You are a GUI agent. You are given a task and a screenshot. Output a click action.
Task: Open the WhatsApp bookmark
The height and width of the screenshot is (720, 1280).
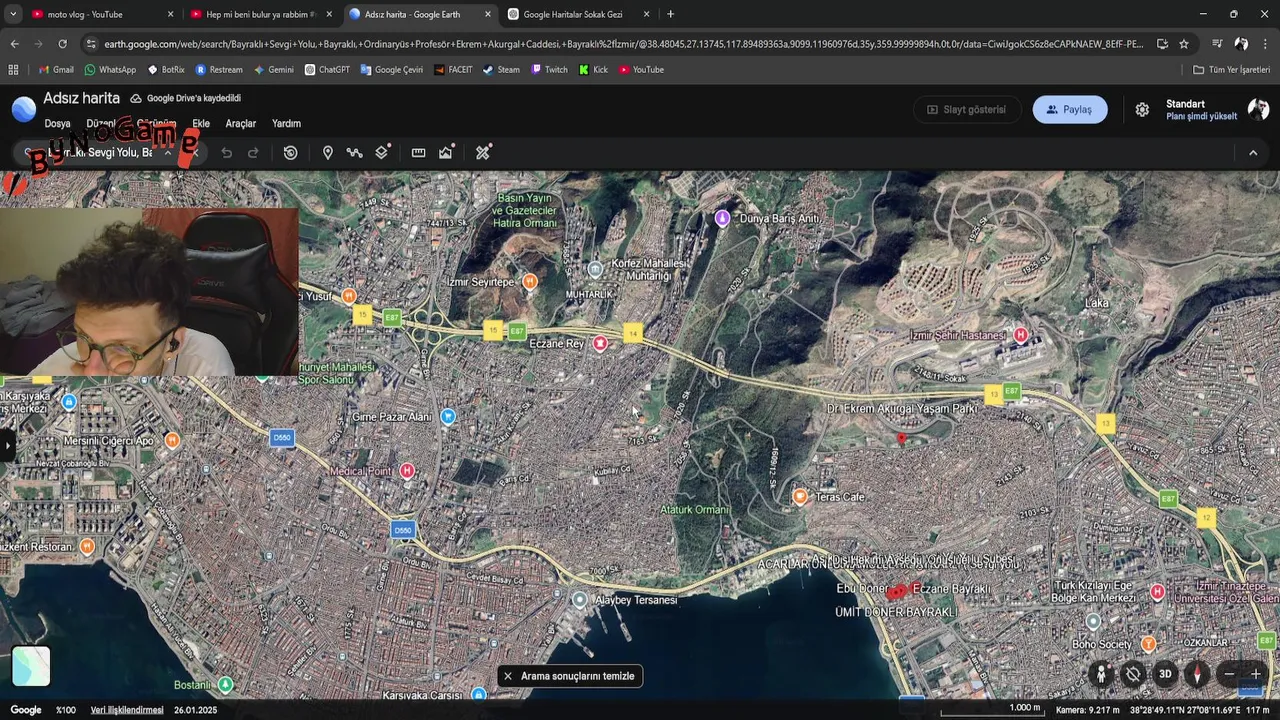point(110,70)
